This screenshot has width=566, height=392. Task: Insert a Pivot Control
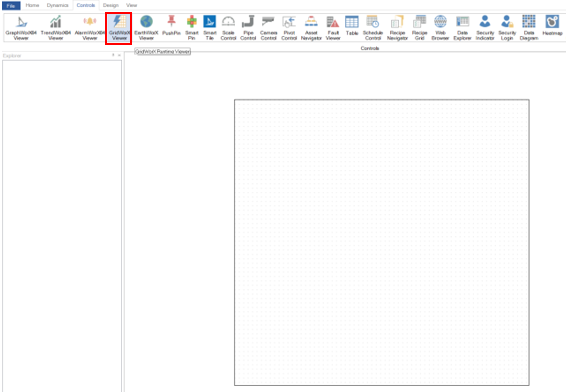[289, 28]
